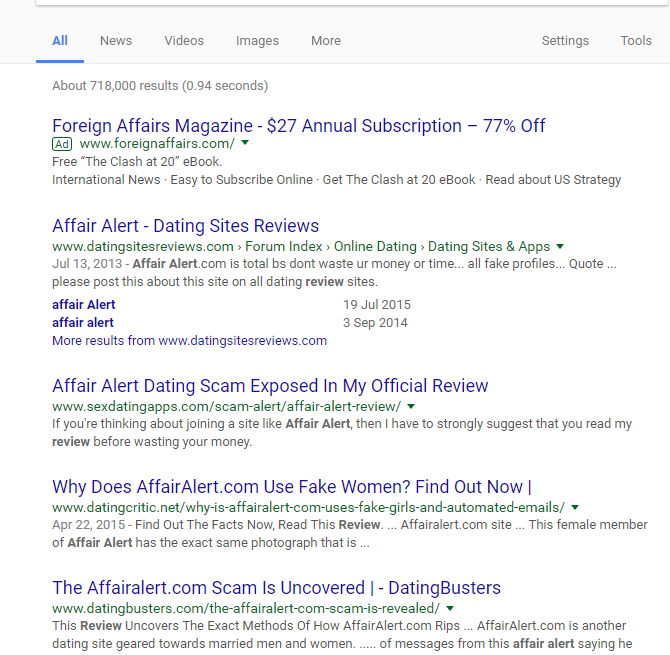Expand the arrow next to datingsitesreviews.com breadcrumb
Viewport: 670px width, 655px height.
click(x=560, y=246)
